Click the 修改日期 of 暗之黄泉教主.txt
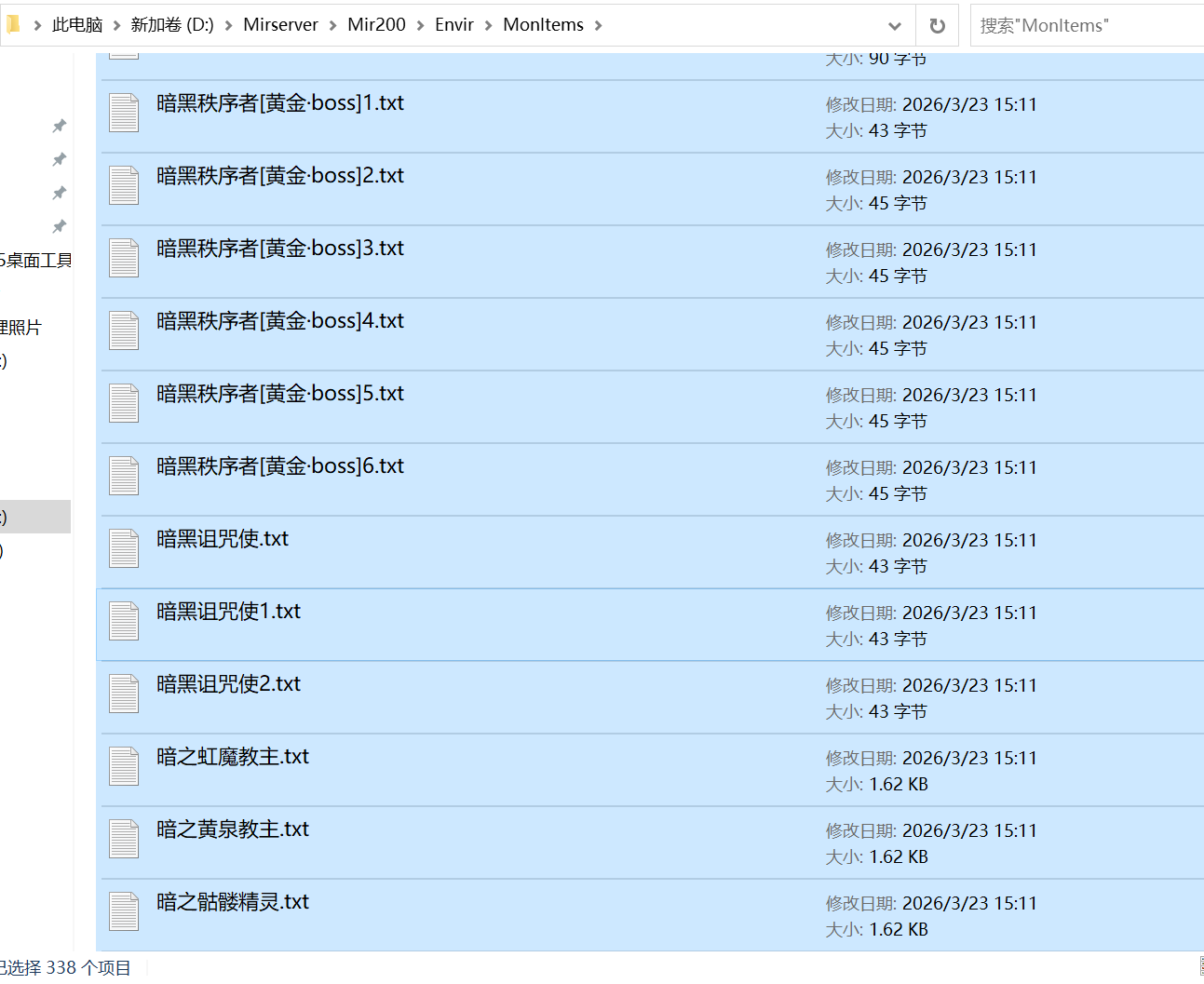Viewport: 1204px width, 984px height. click(931, 830)
